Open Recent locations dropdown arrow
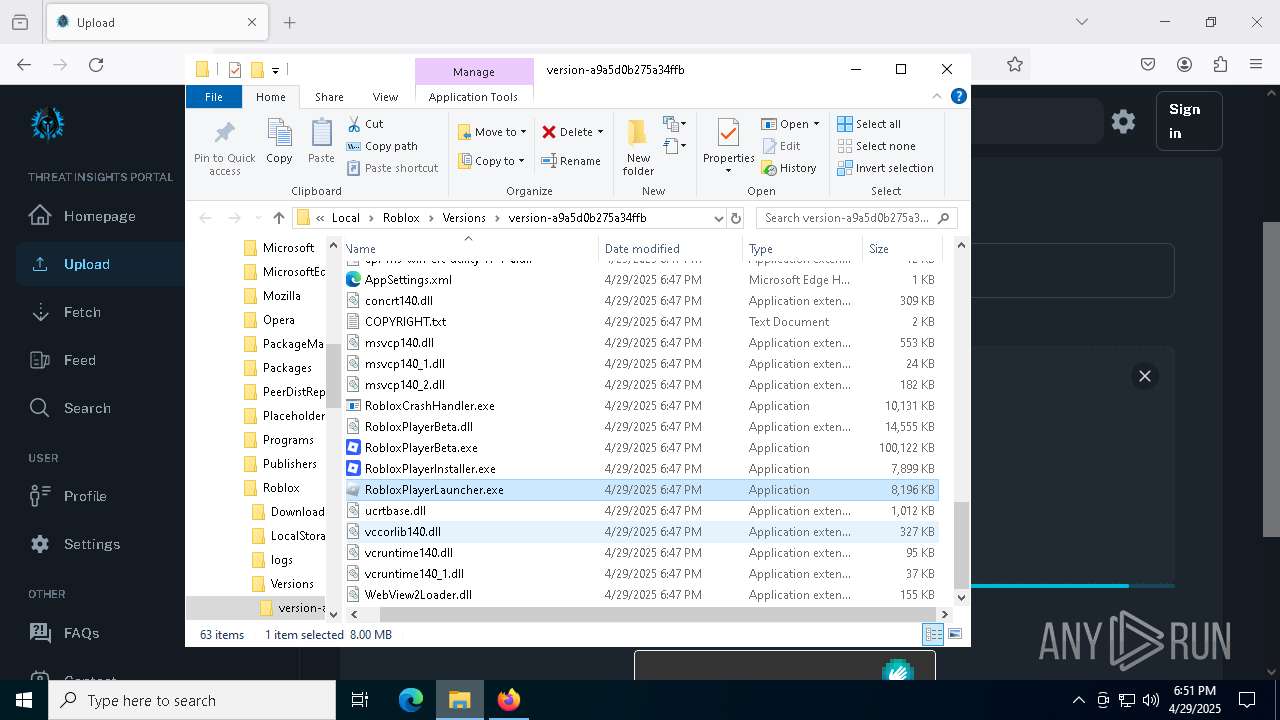 click(257, 218)
